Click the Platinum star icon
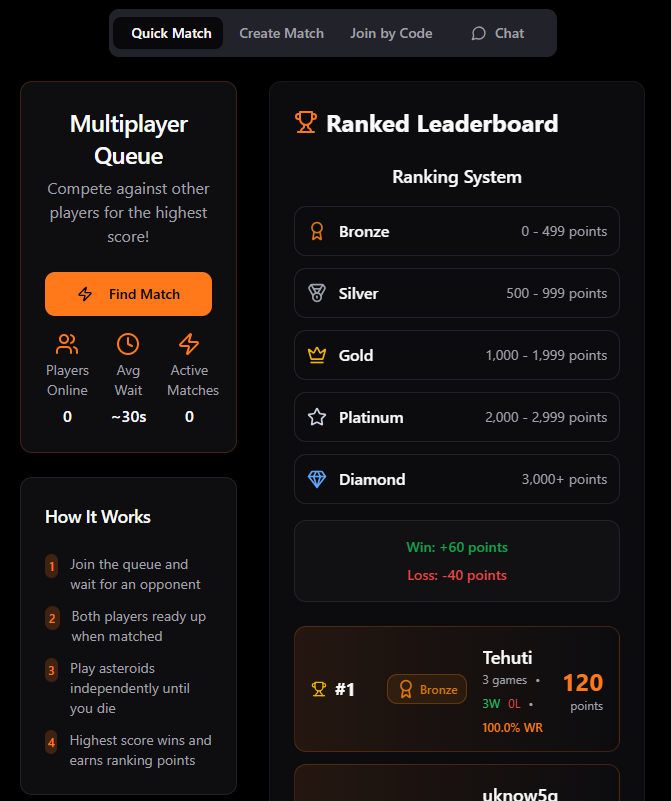 (317, 417)
